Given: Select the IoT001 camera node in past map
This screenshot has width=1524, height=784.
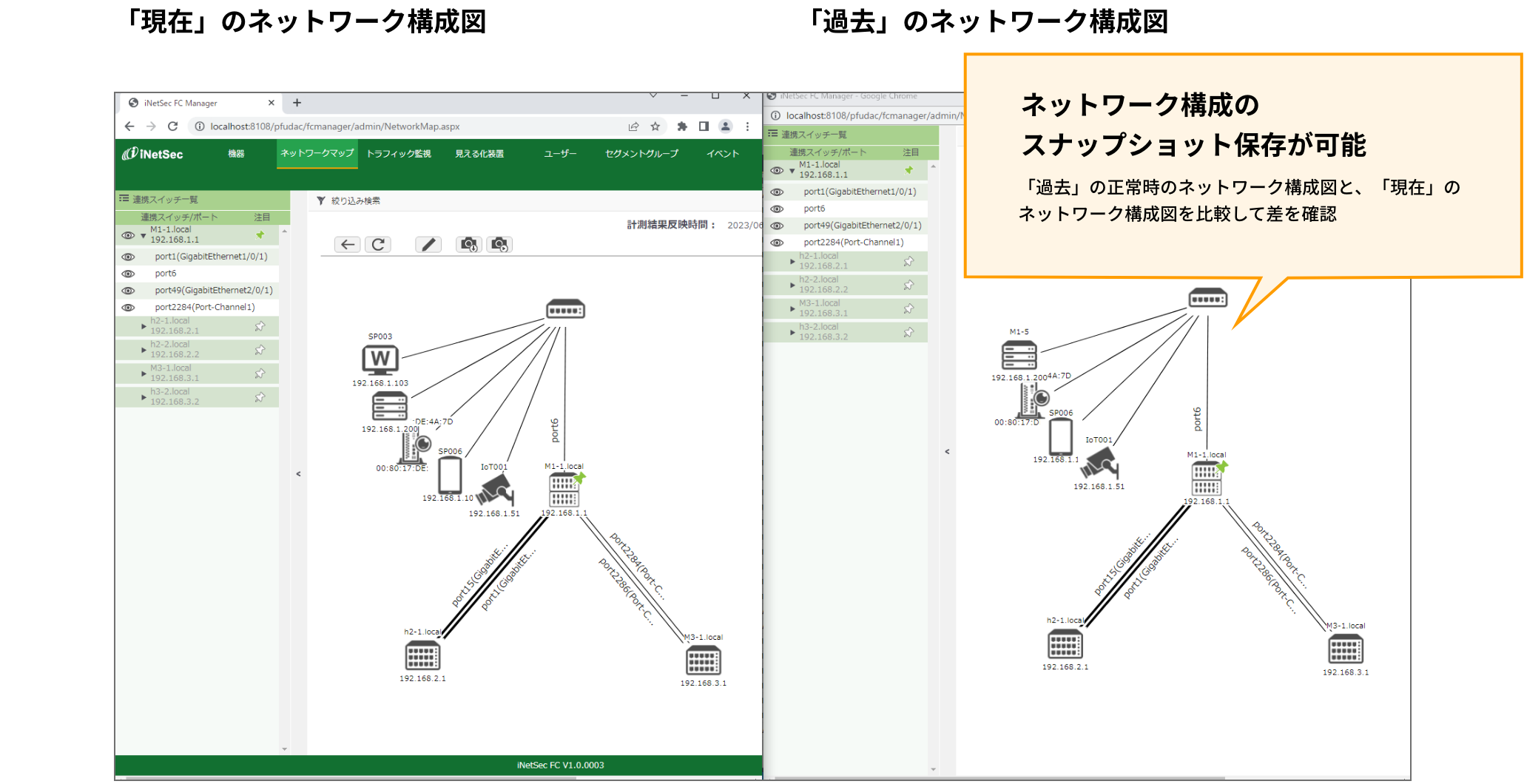Looking at the screenshot, I should click(1100, 463).
